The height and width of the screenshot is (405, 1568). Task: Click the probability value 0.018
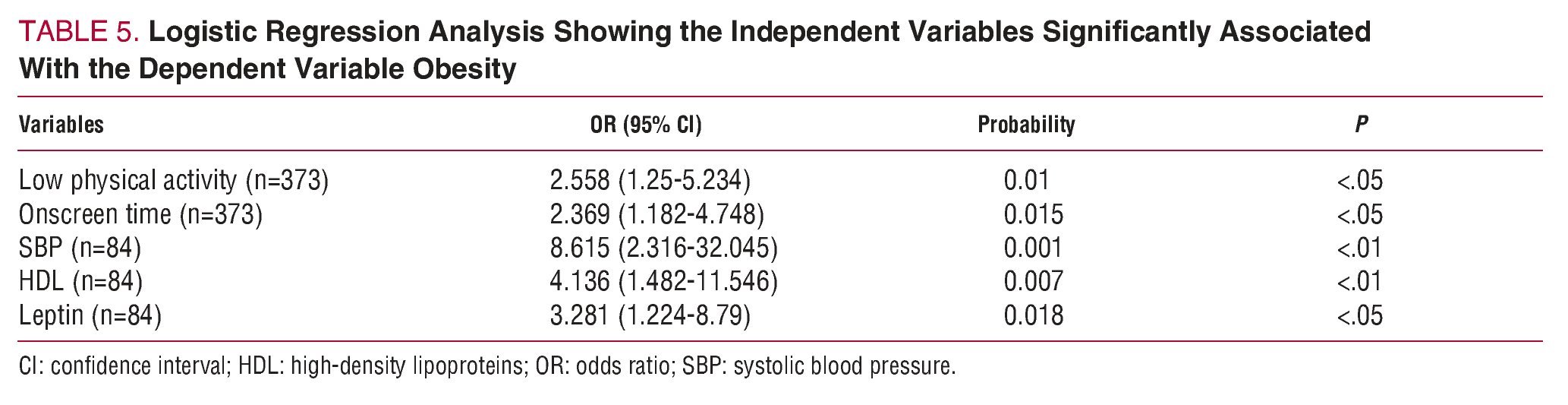pyautogui.click(x=1033, y=315)
